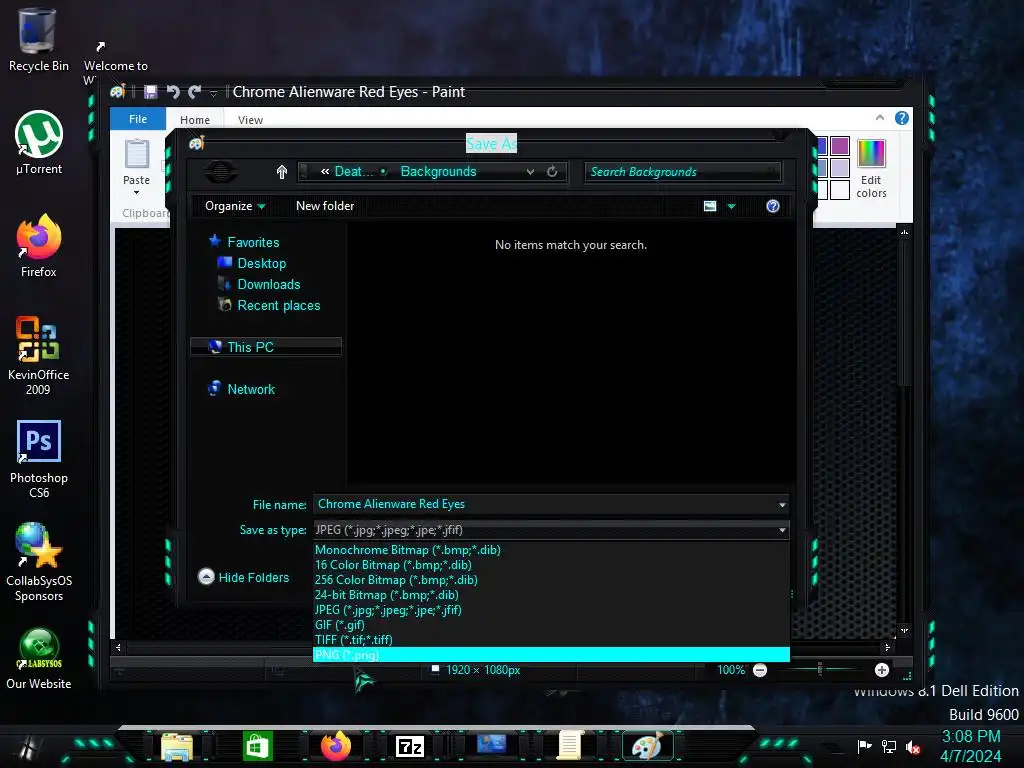Screen dimensions: 1024x768
Task: Click in the Search Backgrounds box
Action: click(x=682, y=172)
